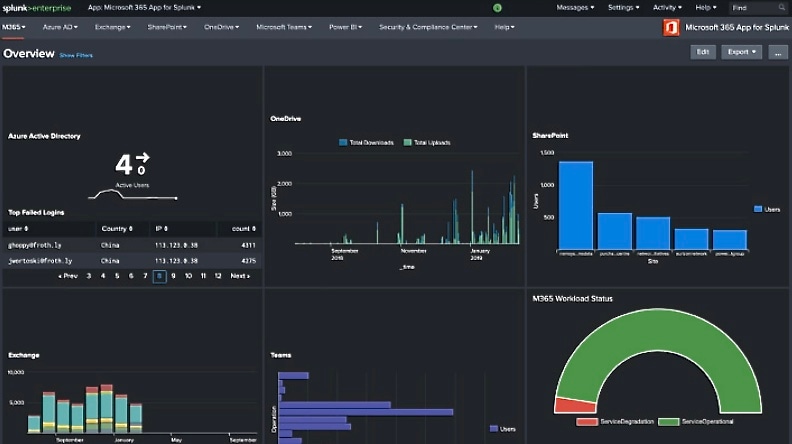This screenshot has height=444, width=792.
Task: Click the Edit dashboard button
Action: click(x=703, y=52)
